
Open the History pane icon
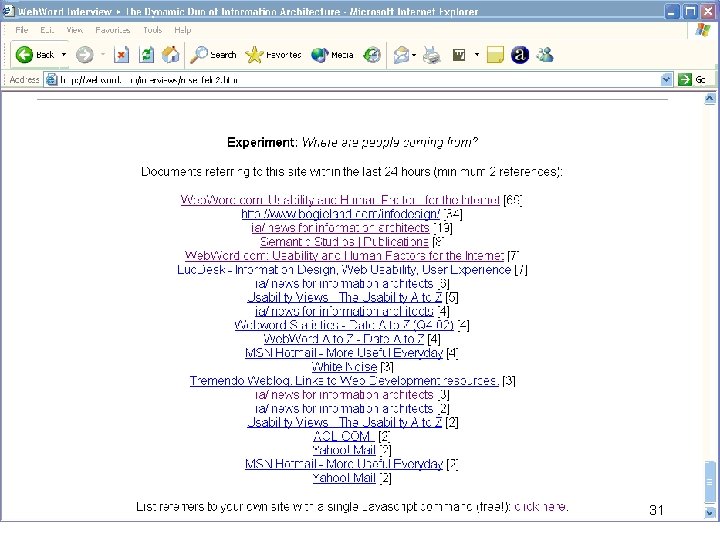coord(371,55)
